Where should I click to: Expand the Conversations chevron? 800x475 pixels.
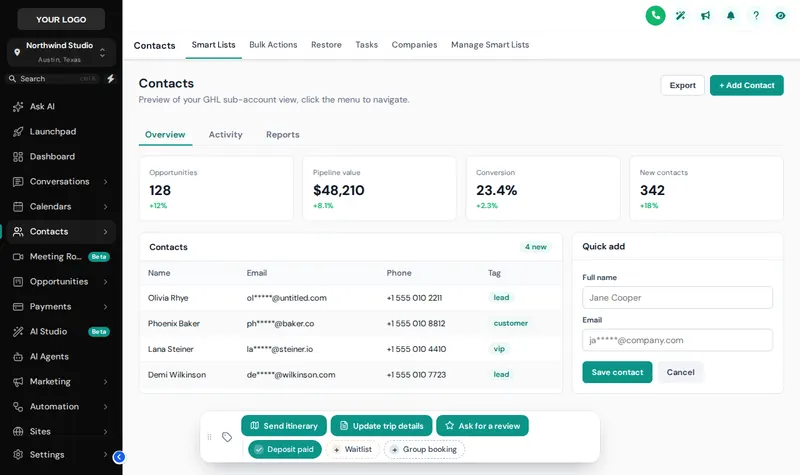pyautogui.click(x=105, y=182)
